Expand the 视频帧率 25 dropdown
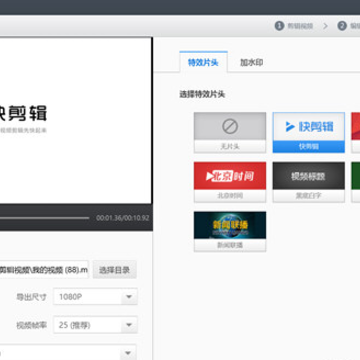This screenshot has height=360, width=360. 95,325
